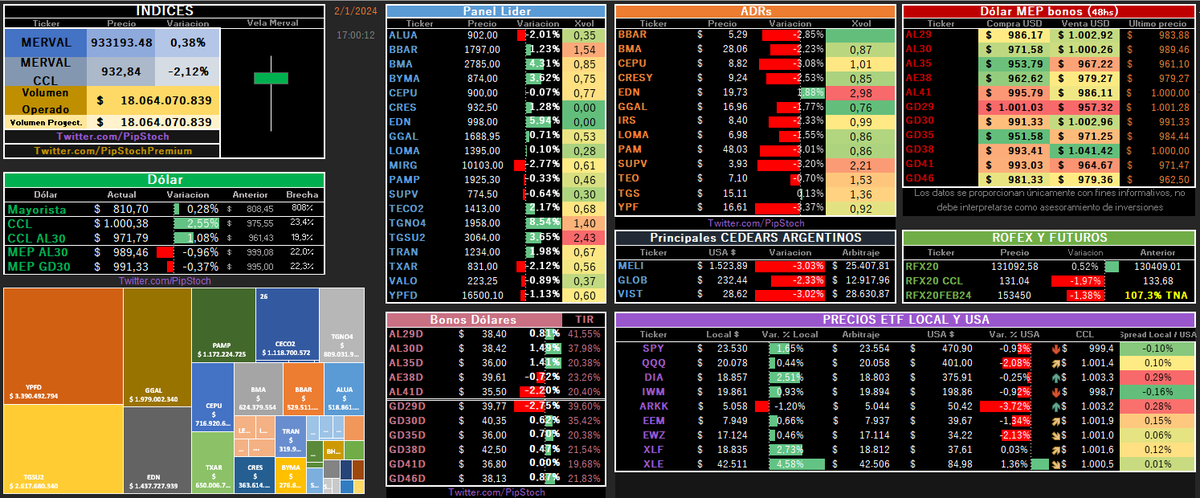The height and width of the screenshot is (498, 1200).
Task: Click the Principales CEDEARS ARGENTINOS header
Action: click(x=755, y=237)
